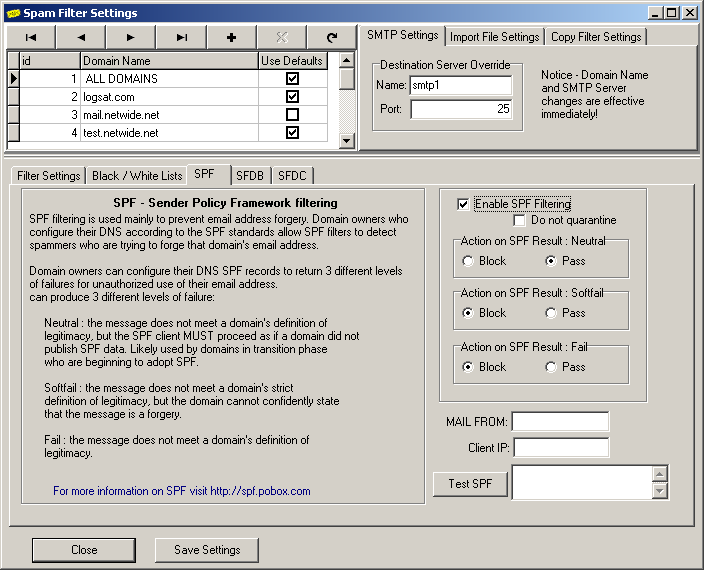704x570 pixels.
Task: Enable the Do not quarantine option
Action: point(520,220)
